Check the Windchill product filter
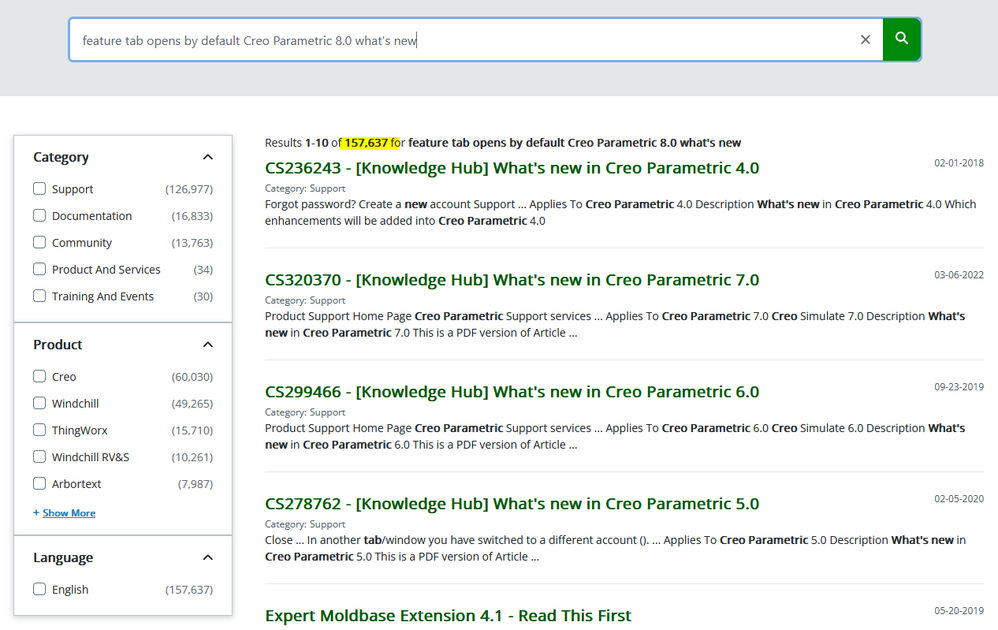The image size is (998, 630). coord(40,404)
